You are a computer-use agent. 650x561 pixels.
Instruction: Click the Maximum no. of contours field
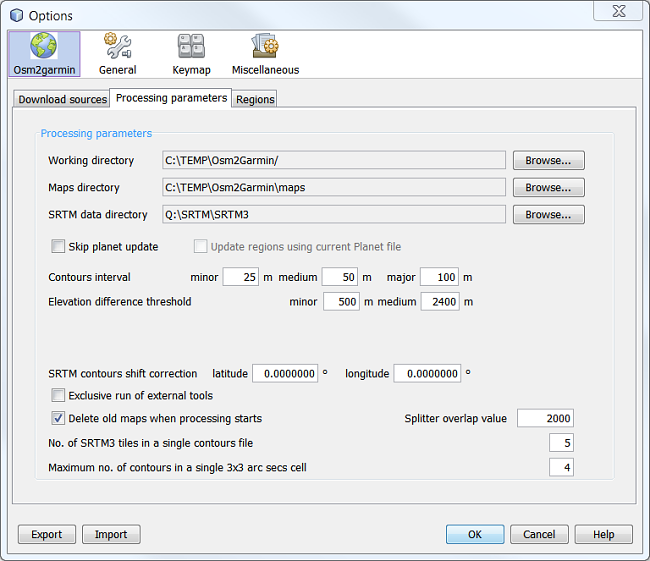click(x=562, y=467)
